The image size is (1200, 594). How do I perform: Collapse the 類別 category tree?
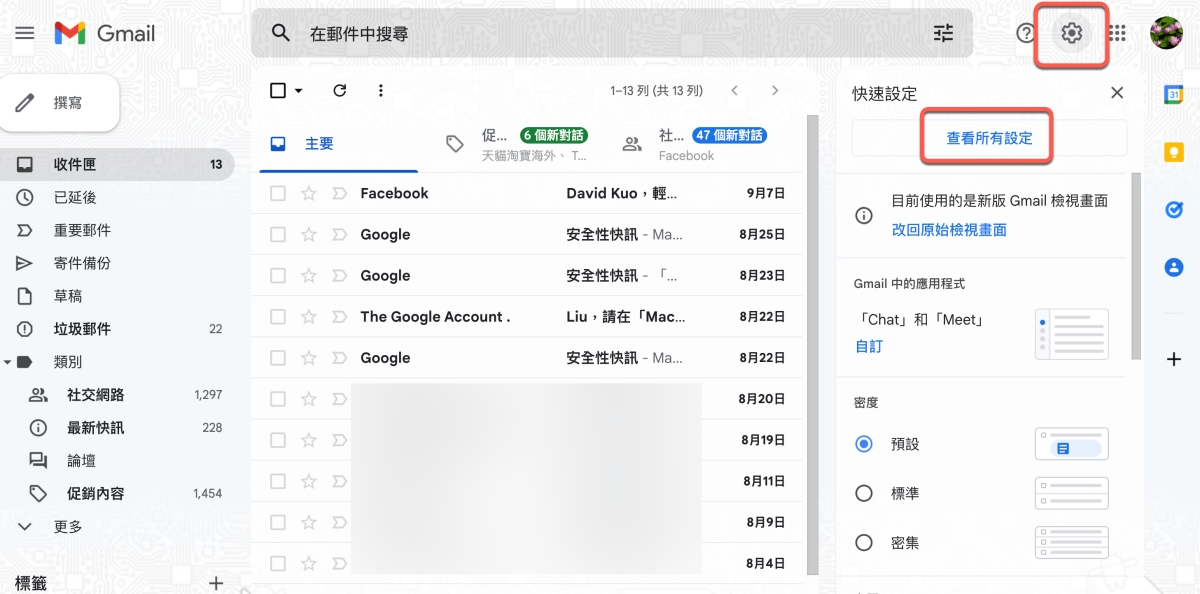[8, 362]
